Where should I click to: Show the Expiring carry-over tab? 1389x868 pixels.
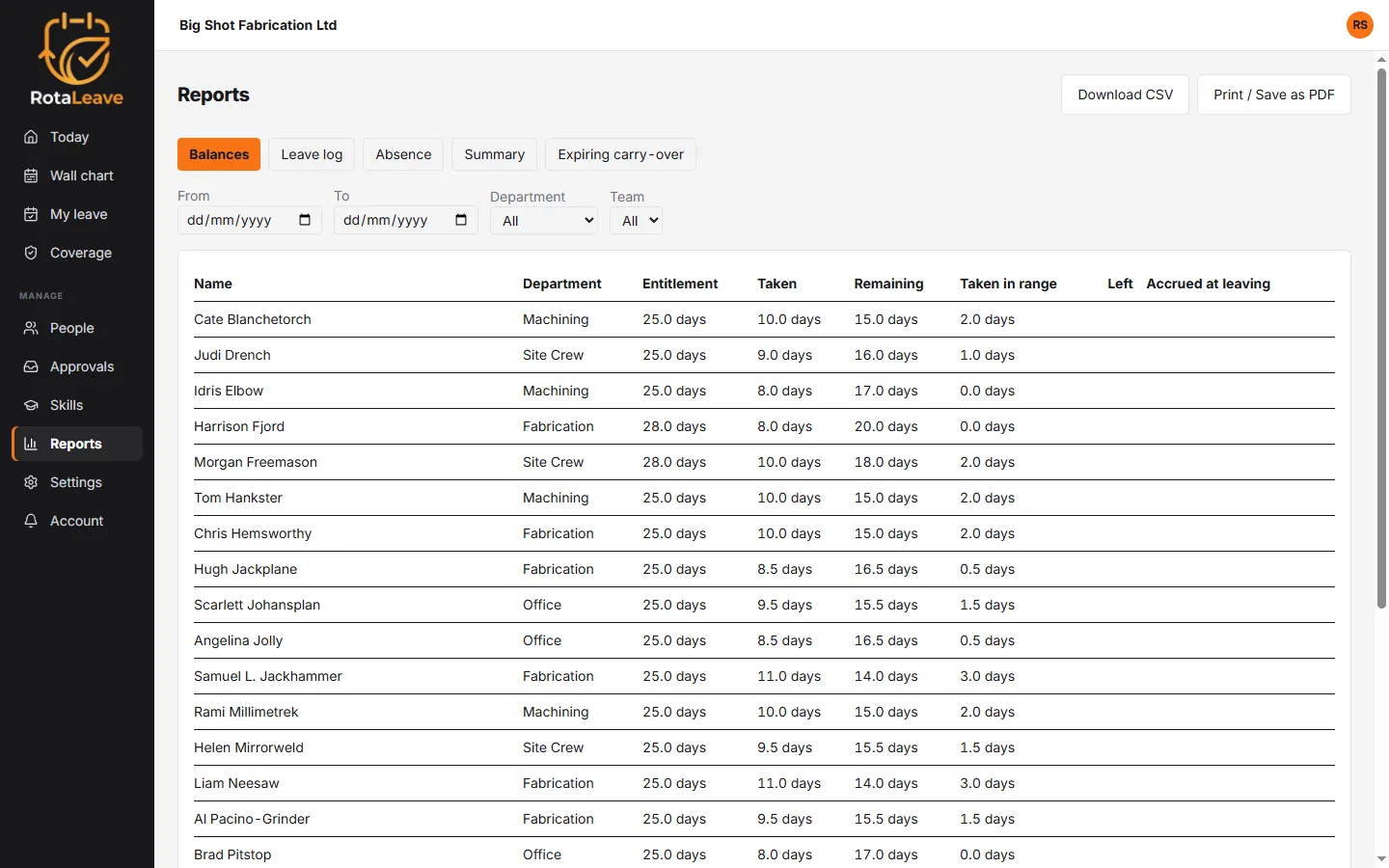pyautogui.click(x=620, y=154)
